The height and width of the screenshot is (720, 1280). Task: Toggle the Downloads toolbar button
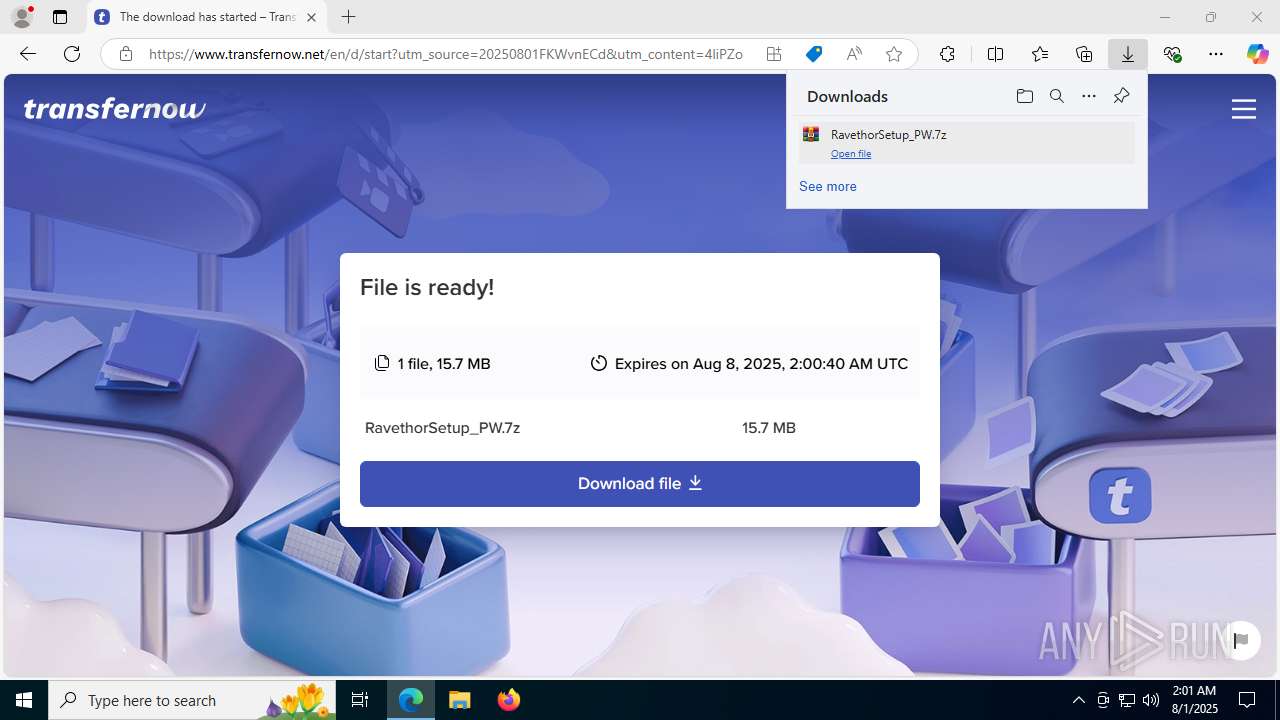click(x=1128, y=54)
